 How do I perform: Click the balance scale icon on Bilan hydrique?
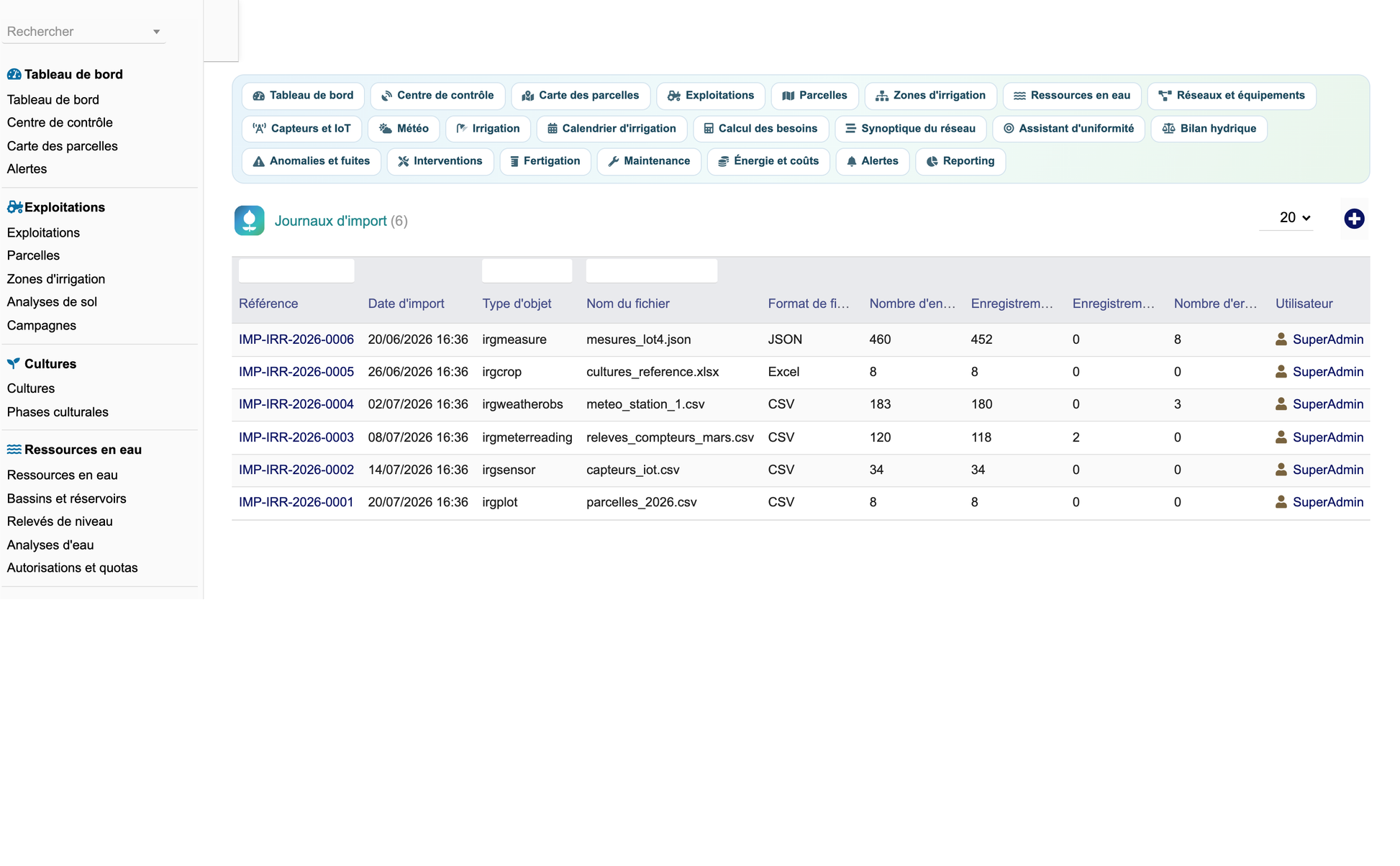pos(1169,129)
